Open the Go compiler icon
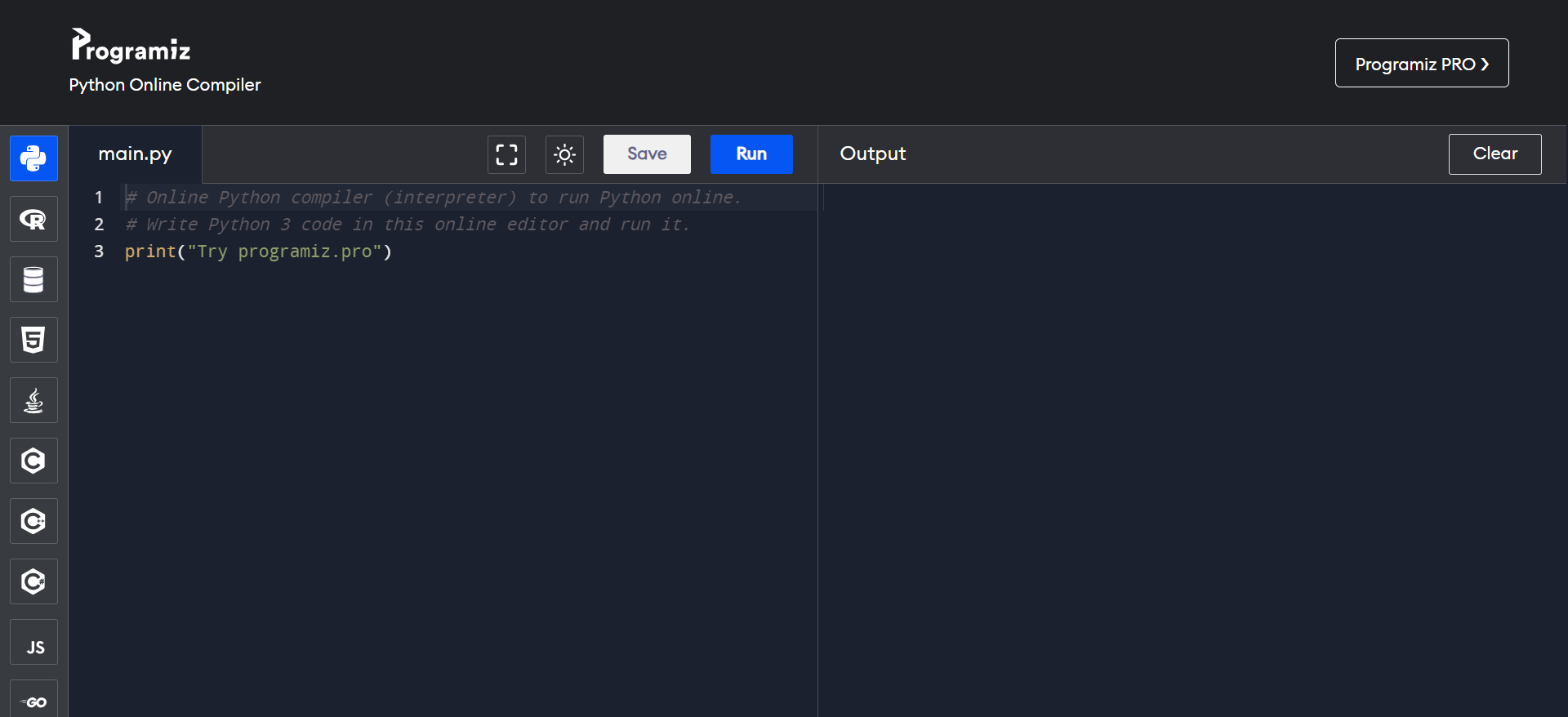The height and width of the screenshot is (717, 1568). click(33, 699)
